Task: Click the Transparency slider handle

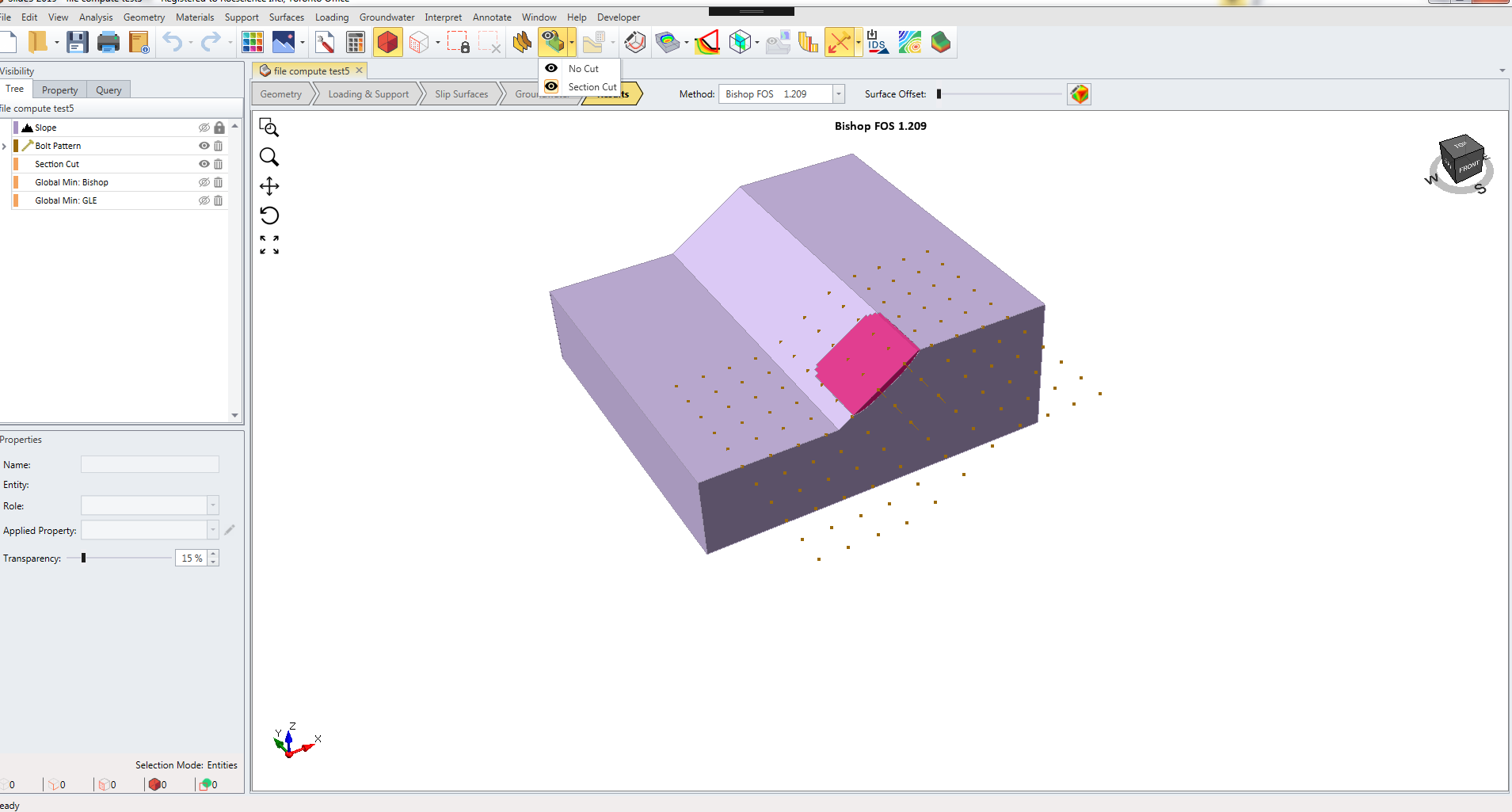Action: [x=83, y=558]
